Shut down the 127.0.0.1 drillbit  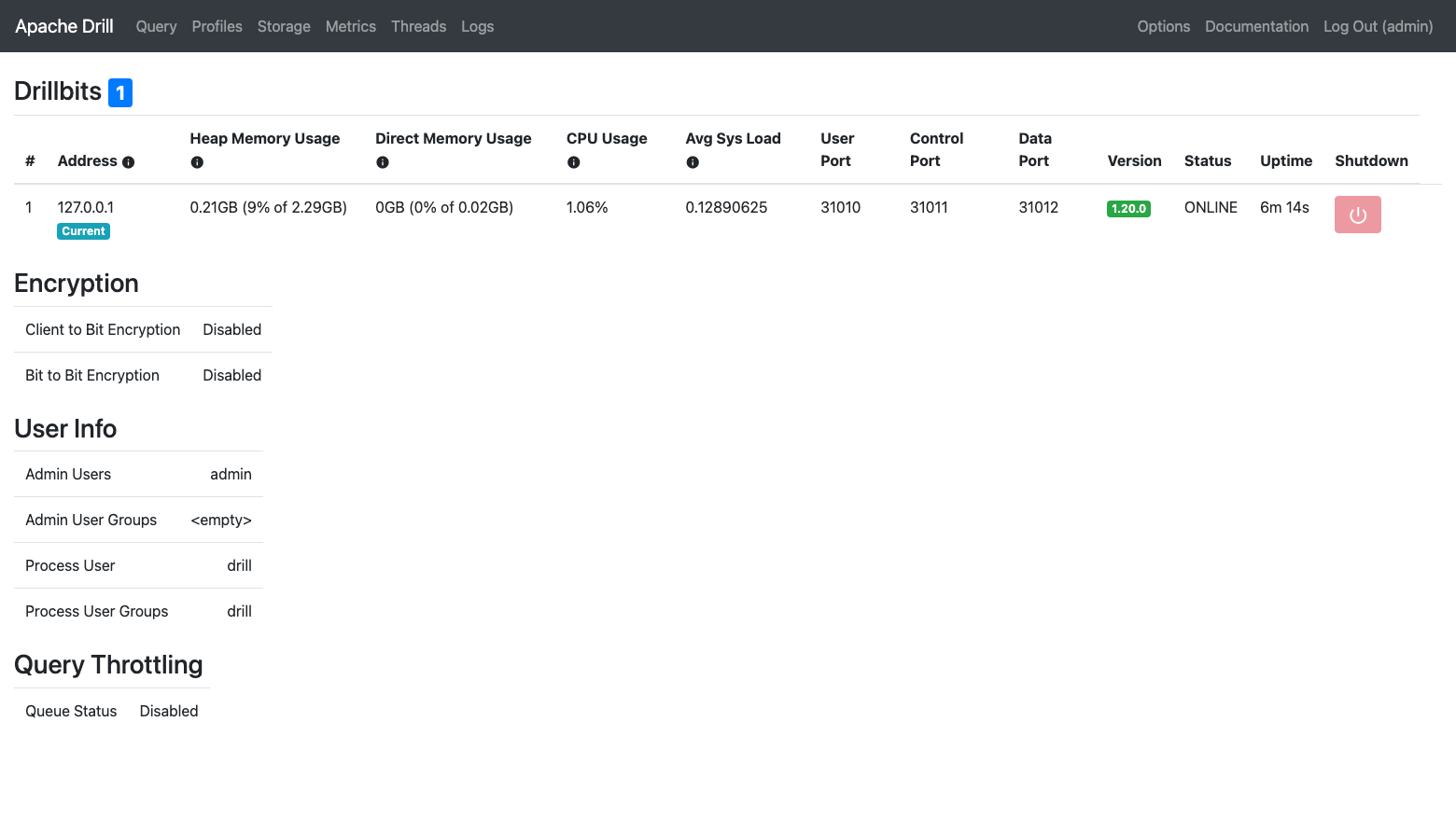[x=1358, y=215]
